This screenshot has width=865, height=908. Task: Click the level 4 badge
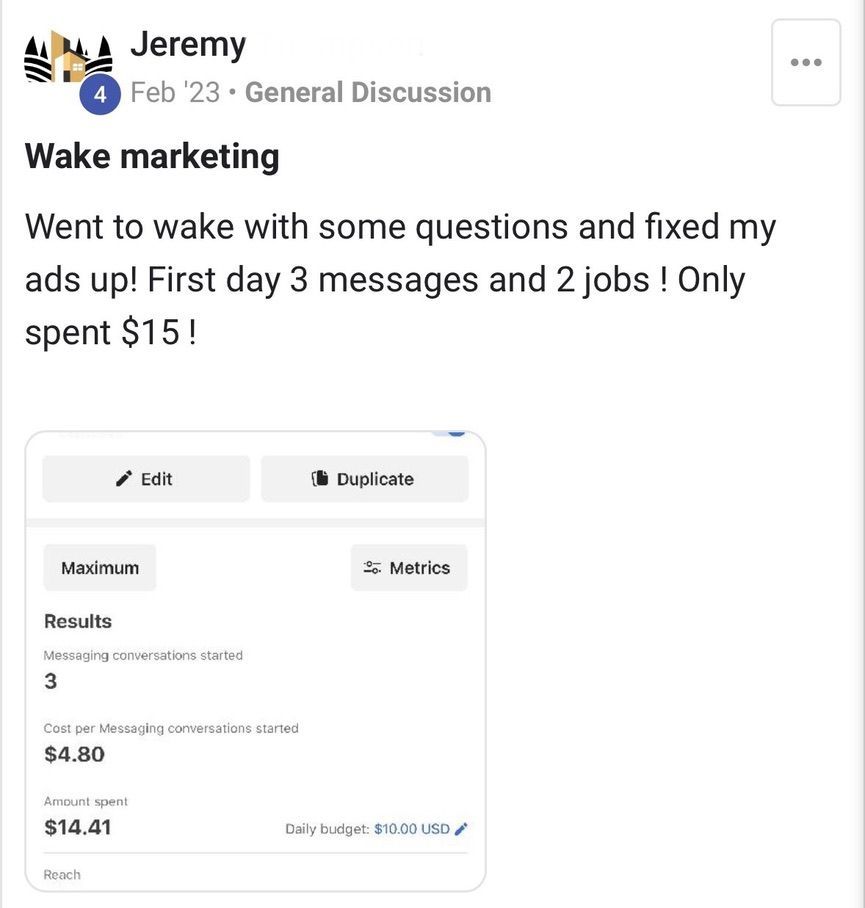tap(99, 95)
